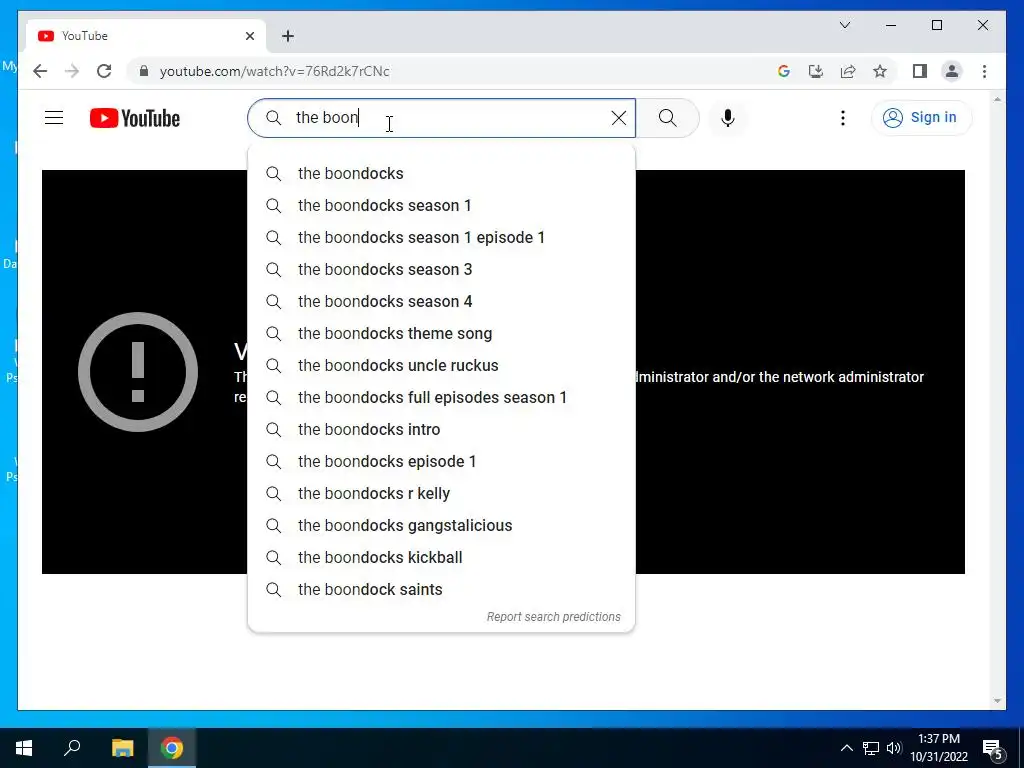The image size is (1024, 768).
Task: Select "the boondocks full episodes season 1"
Action: click(441, 397)
